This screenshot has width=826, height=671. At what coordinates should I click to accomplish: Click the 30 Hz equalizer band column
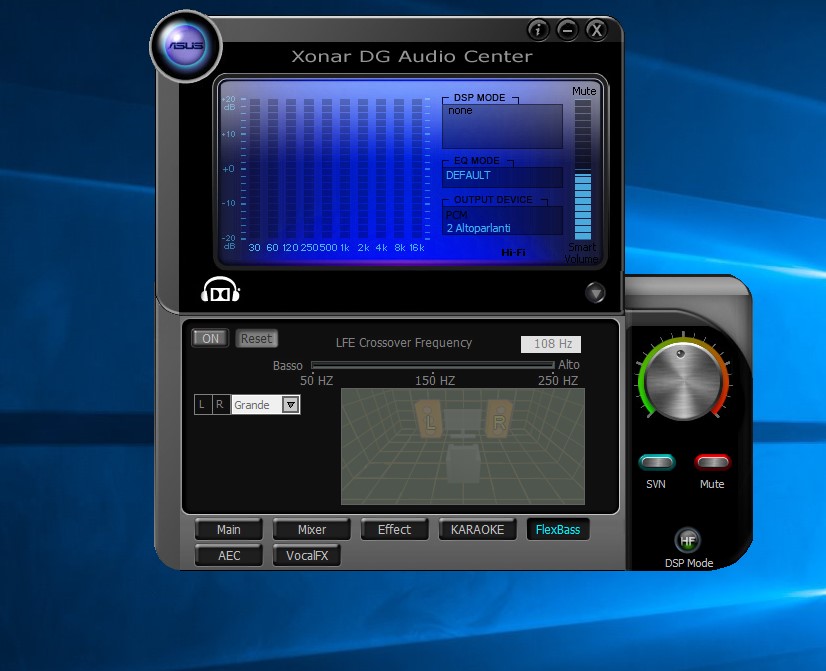tap(255, 169)
